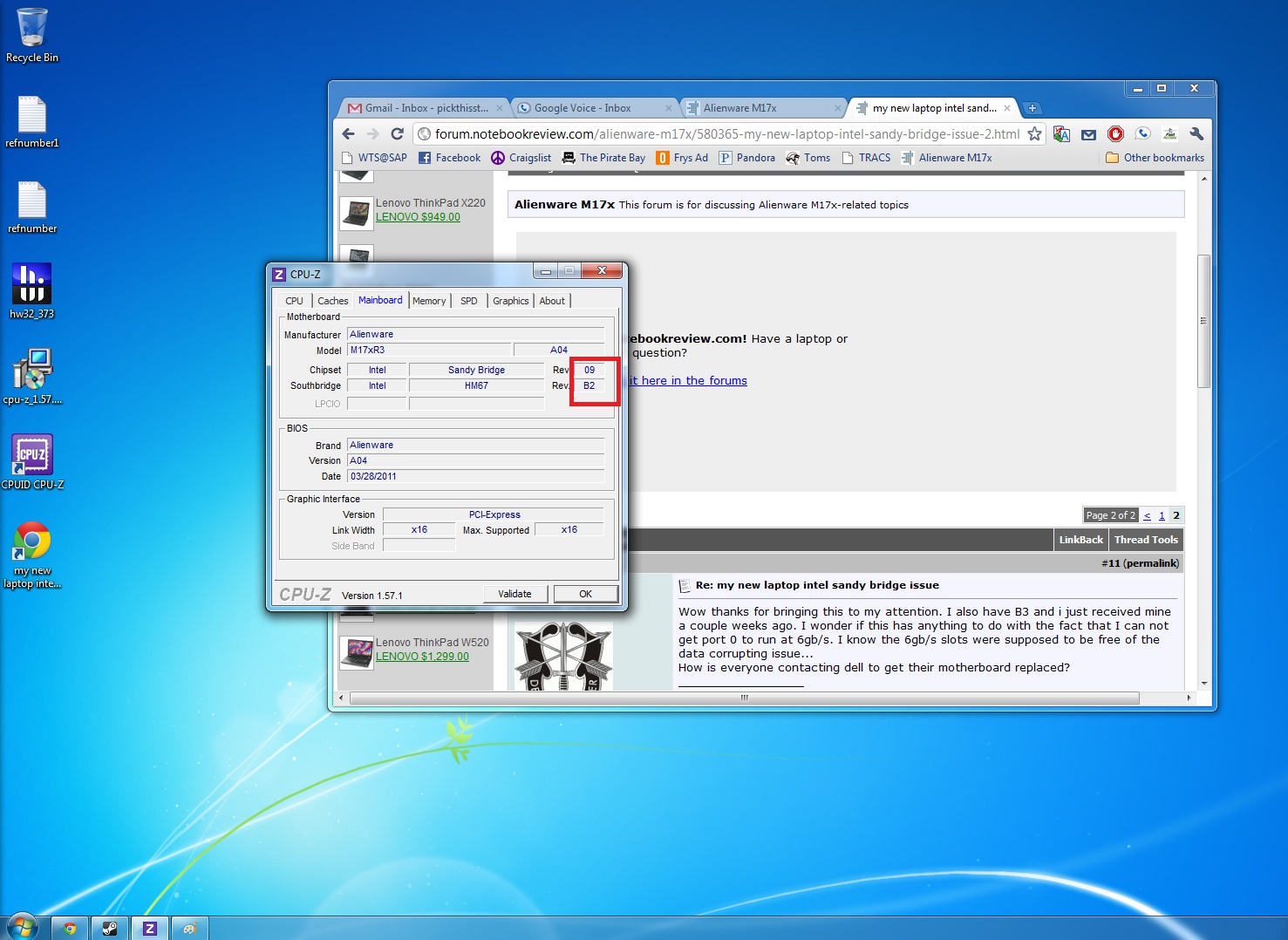This screenshot has height=940, width=1288.
Task: Open the WTS@SAP bookmark
Action: tap(373, 158)
